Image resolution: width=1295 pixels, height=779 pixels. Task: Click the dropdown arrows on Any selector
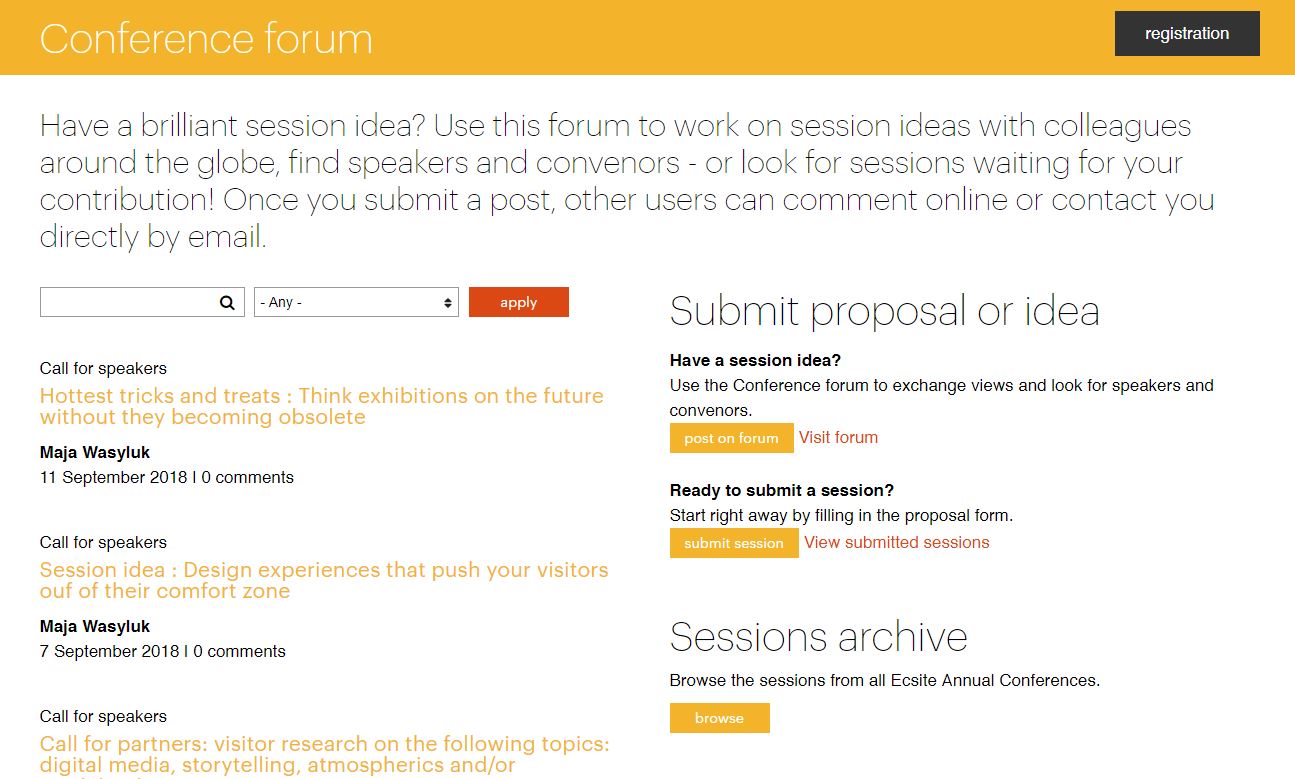pos(447,303)
